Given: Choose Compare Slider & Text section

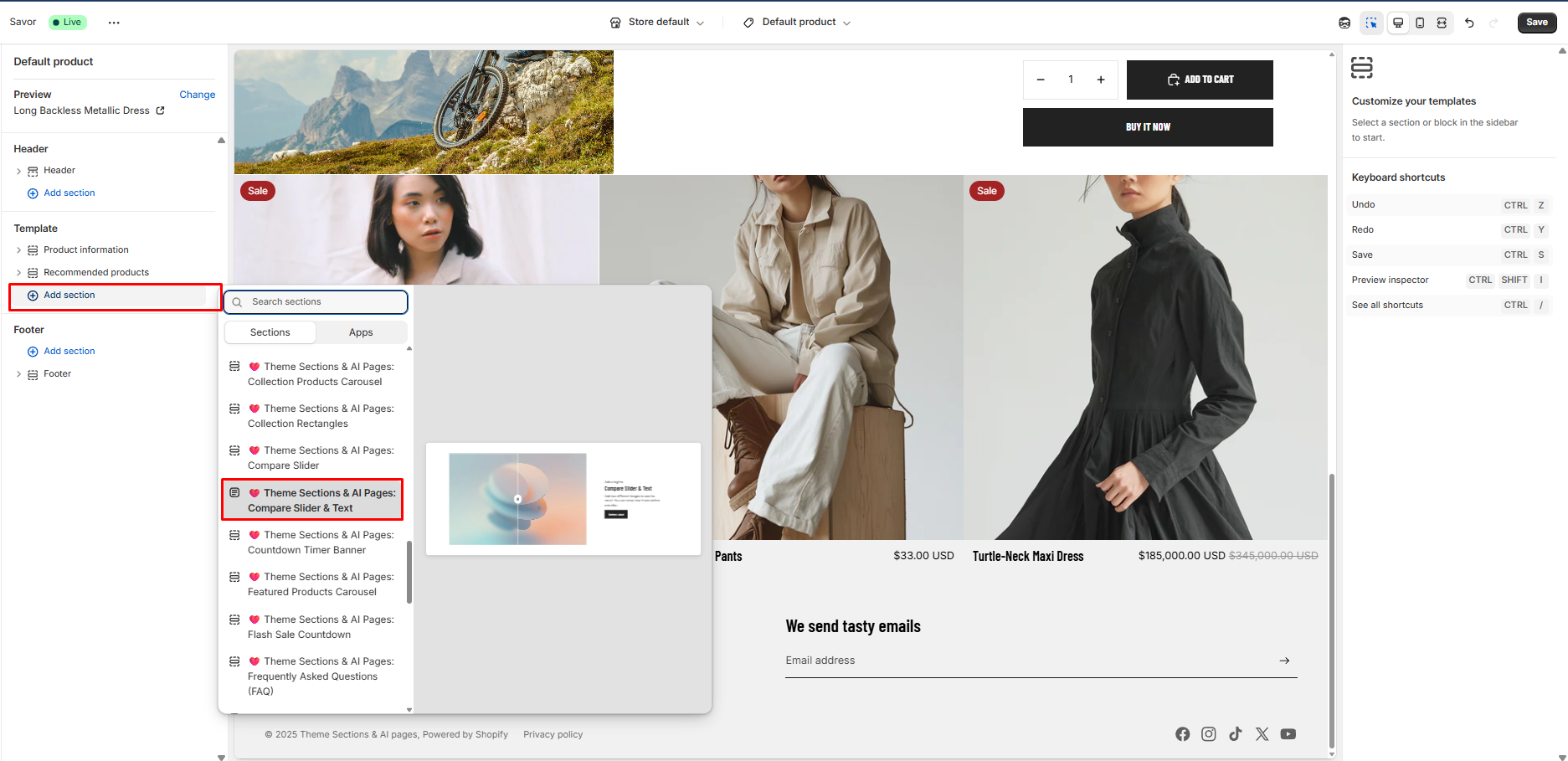Looking at the screenshot, I should pyautogui.click(x=313, y=501).
